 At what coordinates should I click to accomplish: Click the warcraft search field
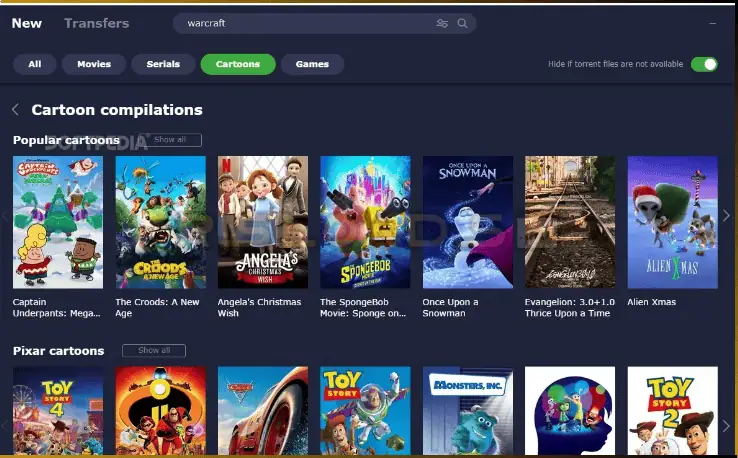[300, 23]
